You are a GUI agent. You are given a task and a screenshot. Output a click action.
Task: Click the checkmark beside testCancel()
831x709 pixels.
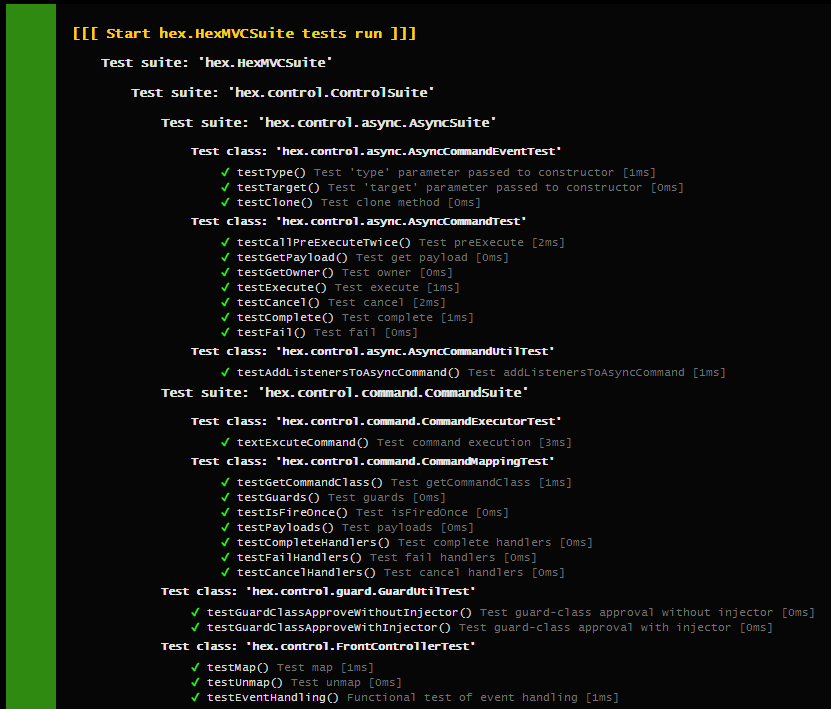pos(225,302)
